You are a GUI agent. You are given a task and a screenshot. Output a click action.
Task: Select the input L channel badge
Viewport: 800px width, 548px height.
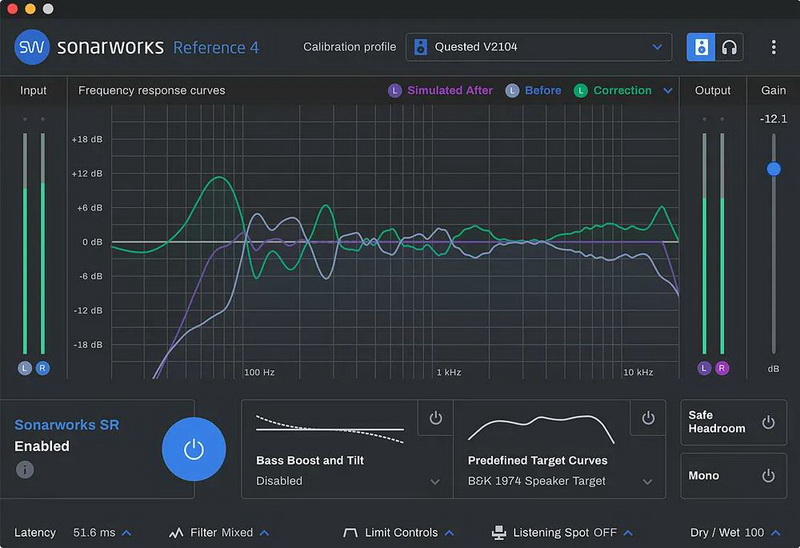(24, 368)
